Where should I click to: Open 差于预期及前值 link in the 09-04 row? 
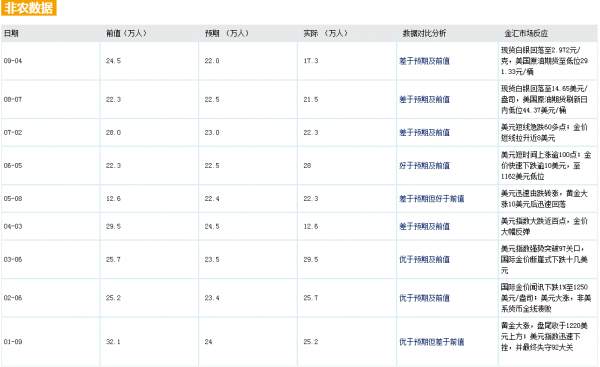[x=424, y=61]
